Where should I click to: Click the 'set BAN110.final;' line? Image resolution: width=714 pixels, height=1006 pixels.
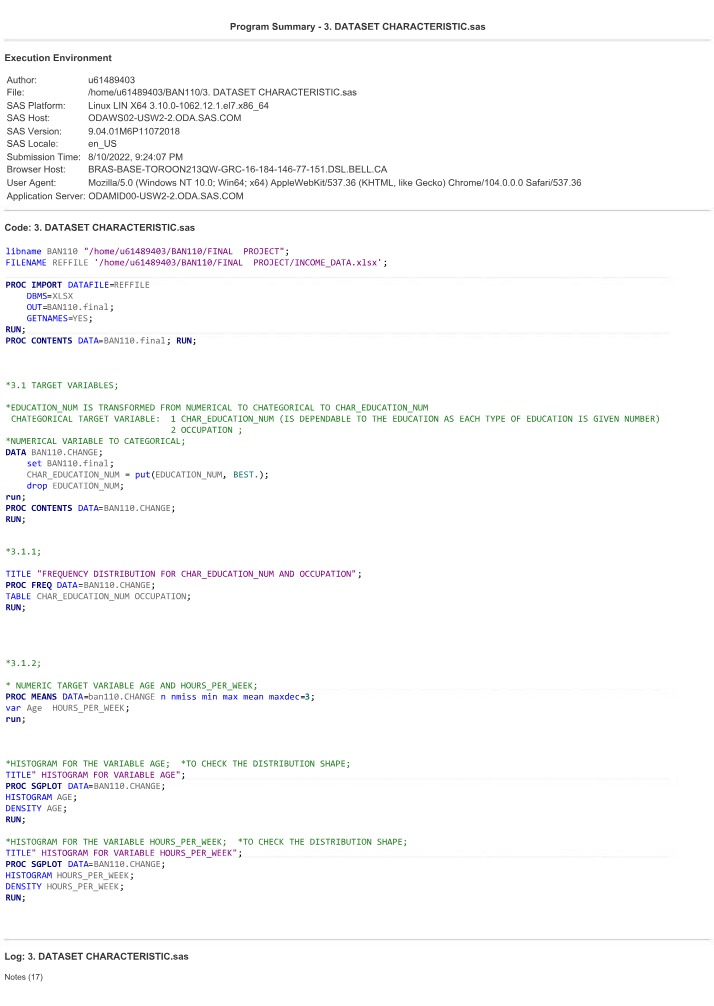click(x=71, y=463)
